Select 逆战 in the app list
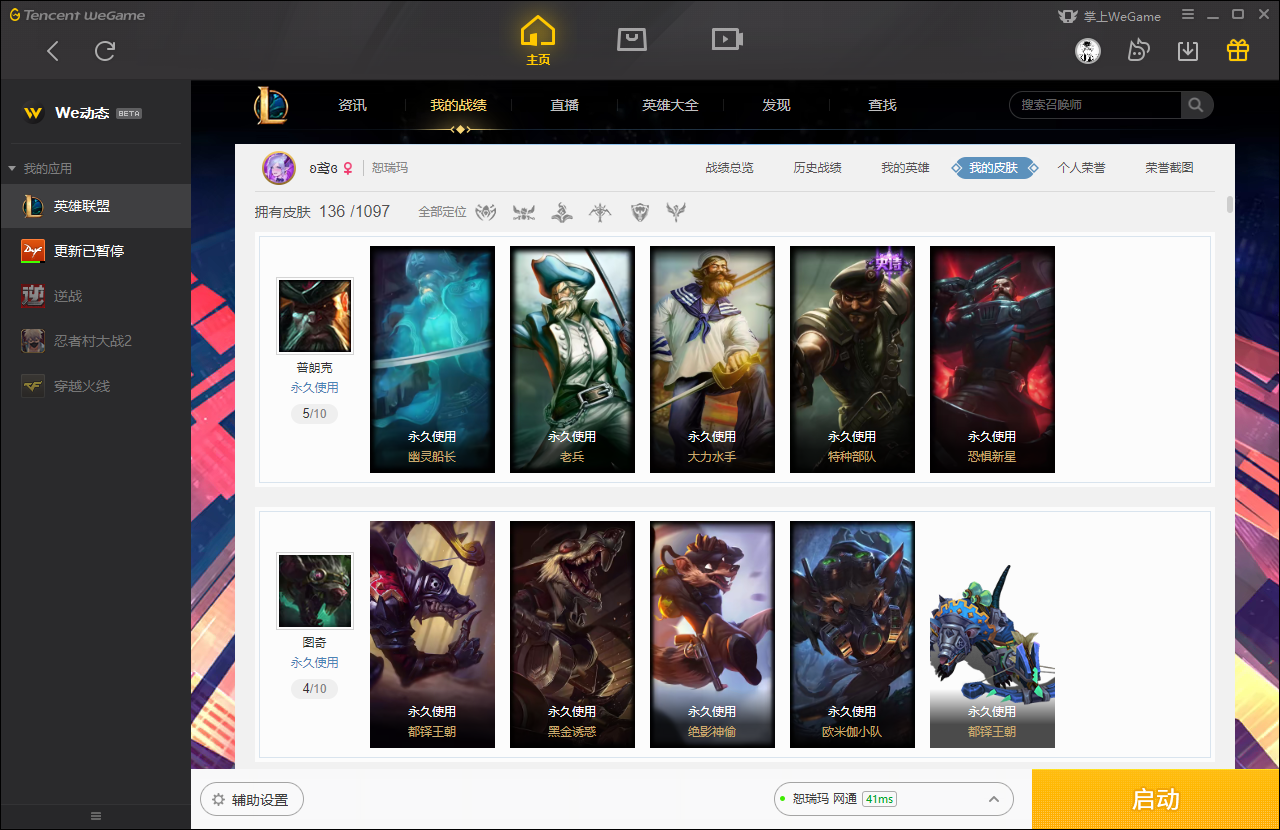Screen dimensions: 1280x830 click(95, 296)
